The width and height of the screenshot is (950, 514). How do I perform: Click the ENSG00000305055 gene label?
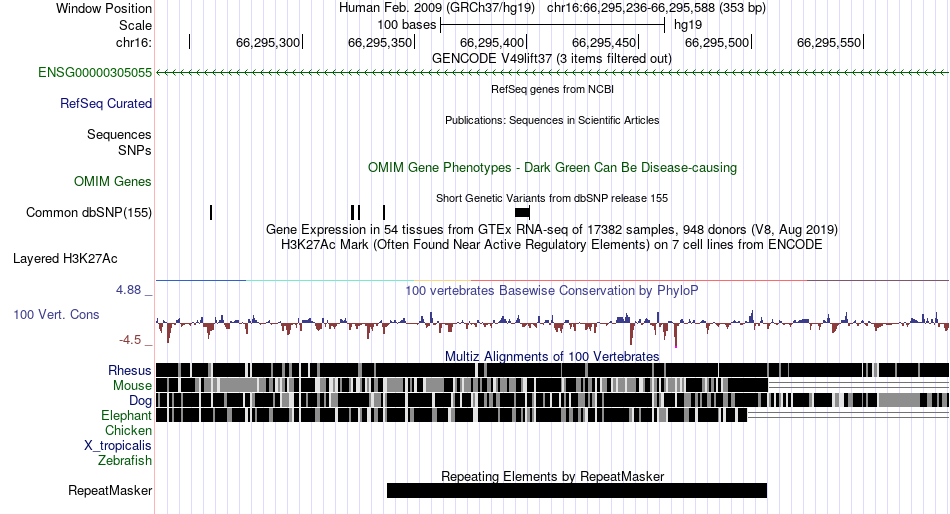point(95,73)
